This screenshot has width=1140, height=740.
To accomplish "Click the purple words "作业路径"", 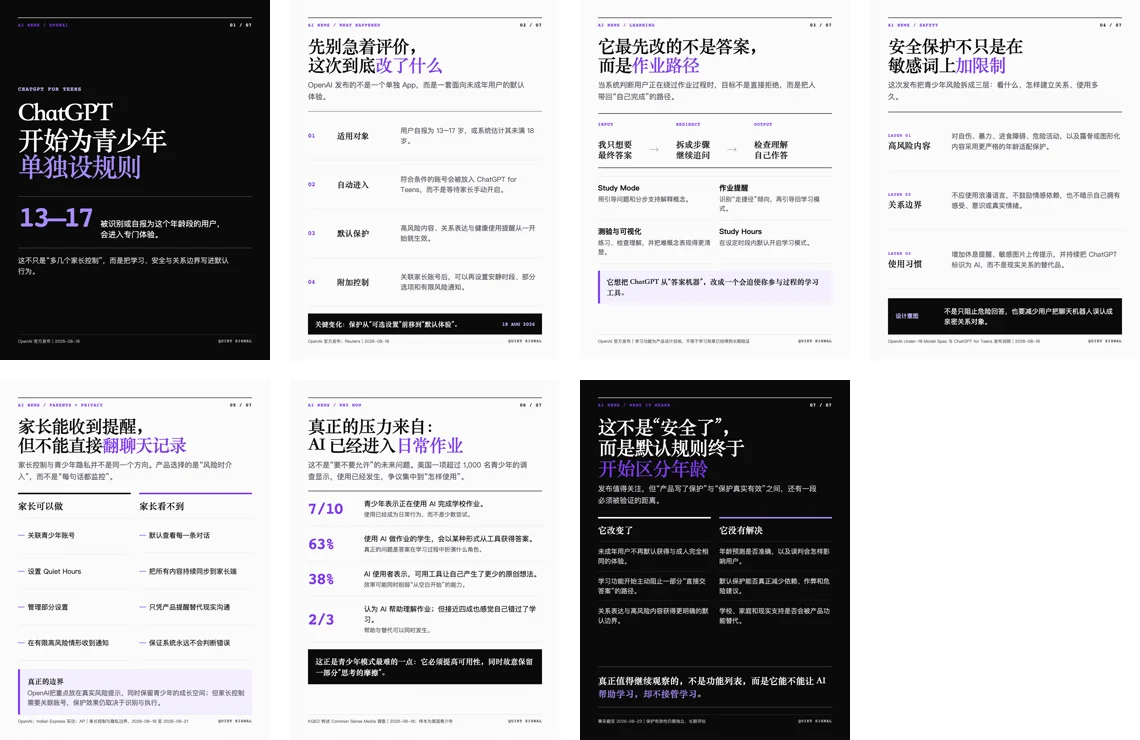I will tap(666, 65).
